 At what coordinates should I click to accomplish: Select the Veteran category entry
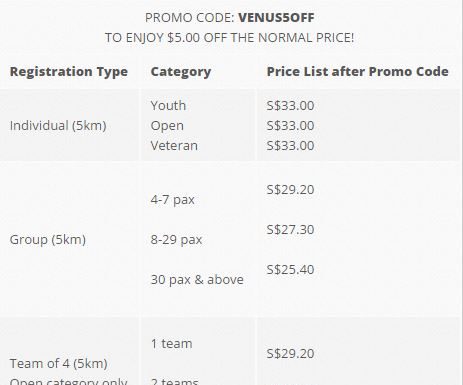click(174, 146)
